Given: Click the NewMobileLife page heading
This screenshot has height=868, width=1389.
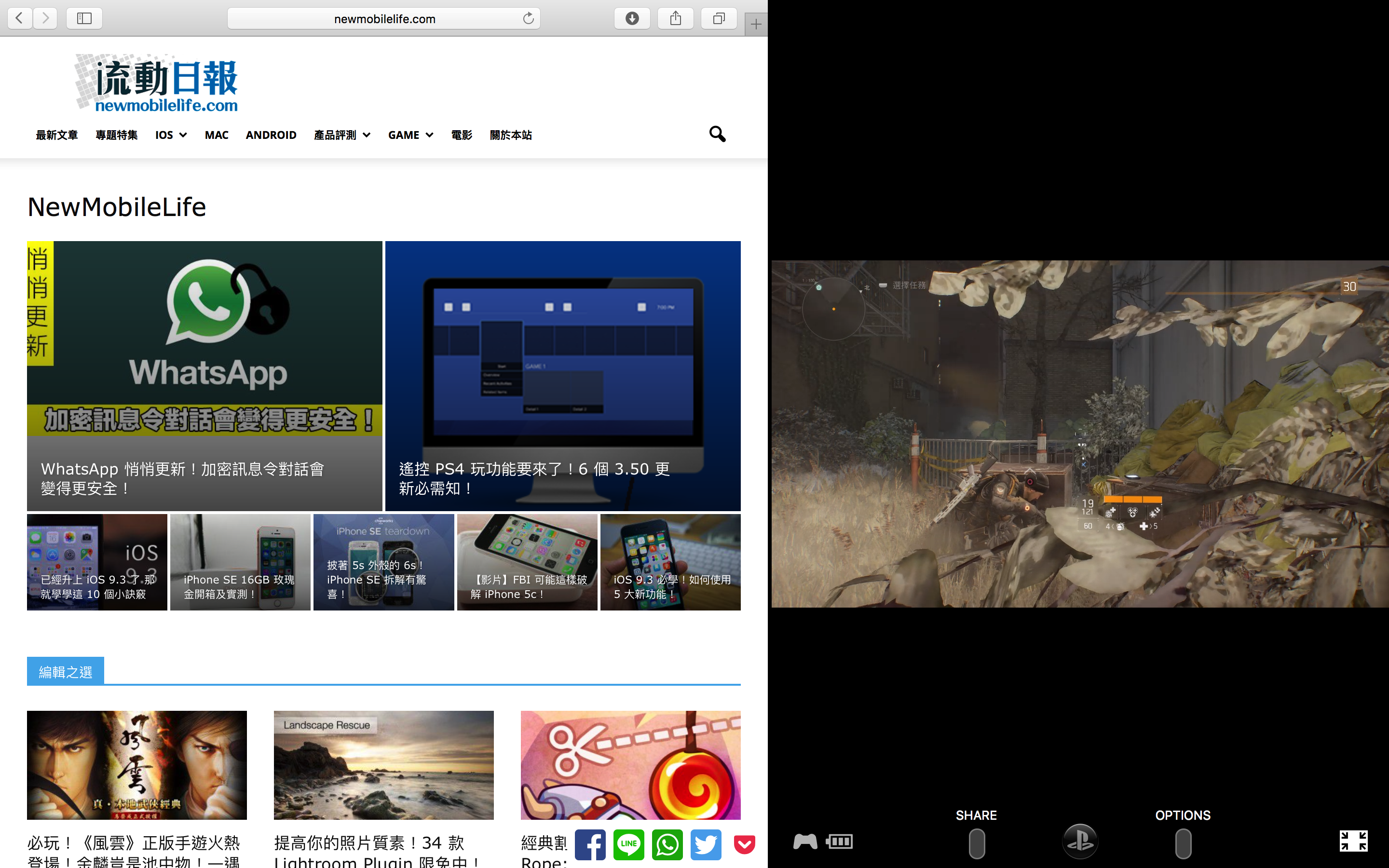Looking at the screenshot, I should tap(117, 207).
